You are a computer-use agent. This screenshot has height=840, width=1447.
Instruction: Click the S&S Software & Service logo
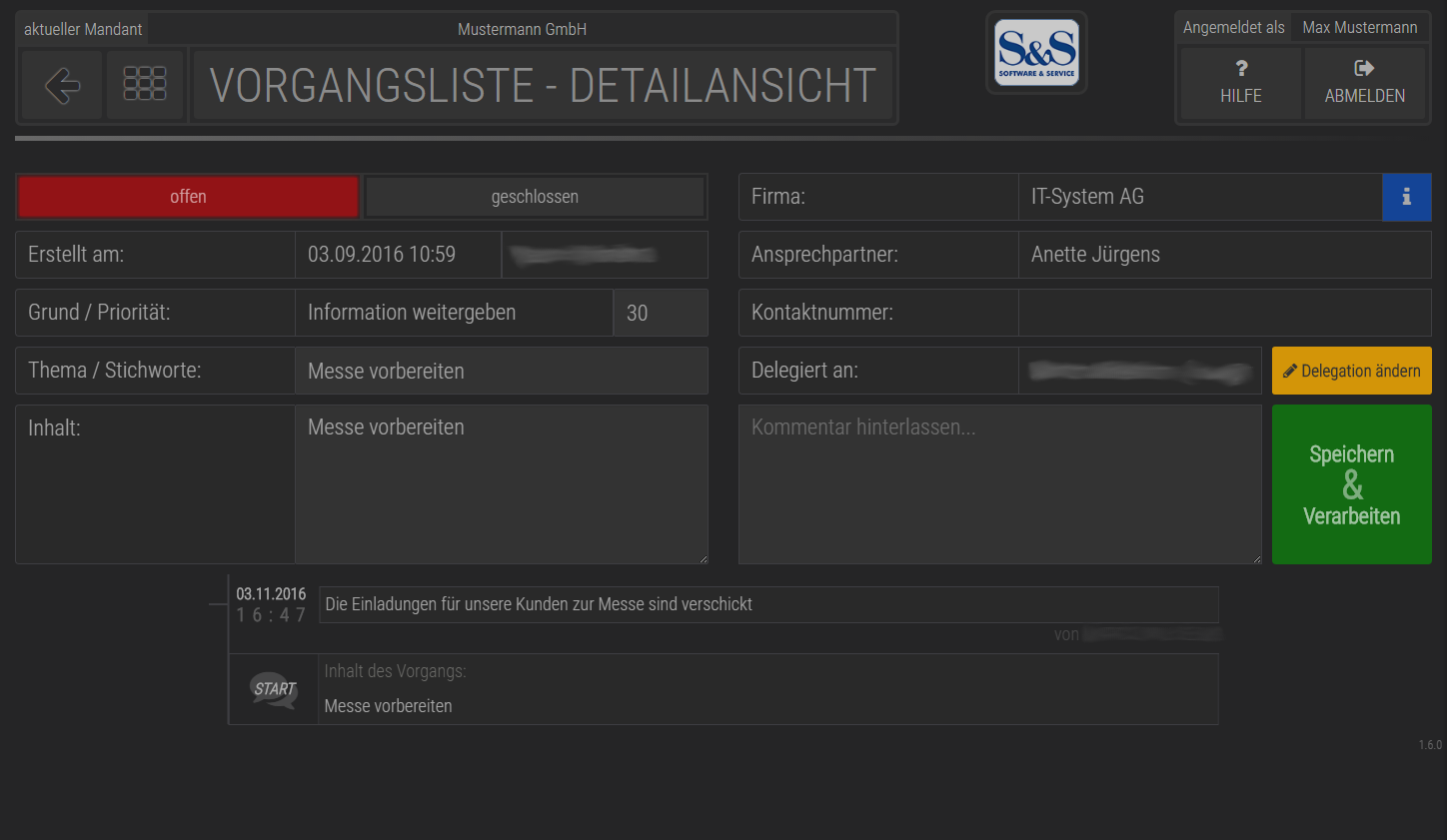tap(1036, 52)
